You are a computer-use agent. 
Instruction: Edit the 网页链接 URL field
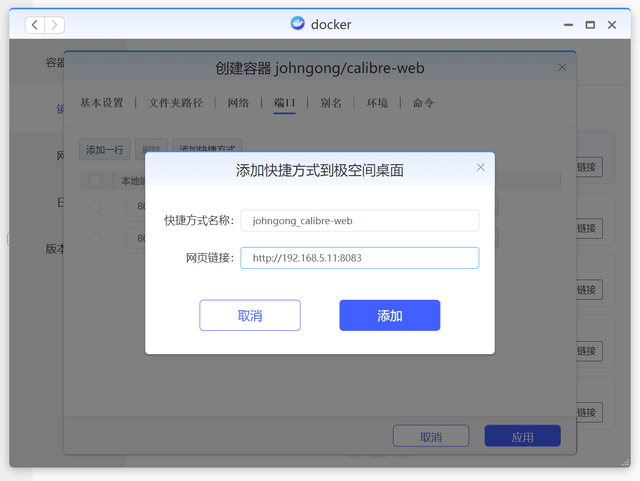(x=360, y=258)
